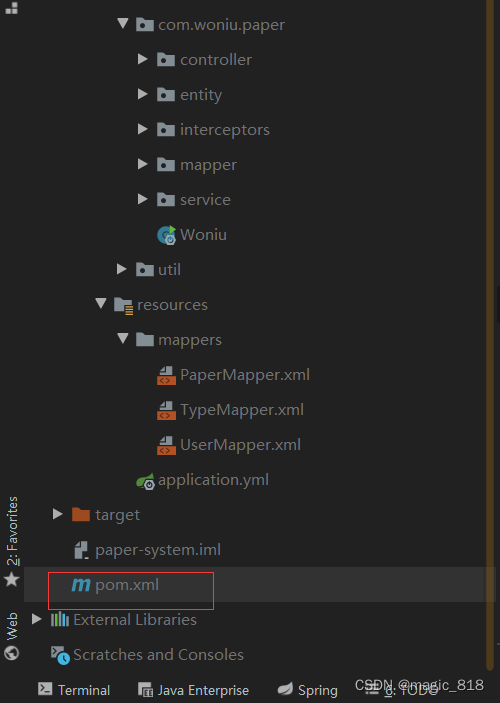Expand the controller package
This screenshot has height=703, width=500.
pyautogui.click(x=143, y=59)
